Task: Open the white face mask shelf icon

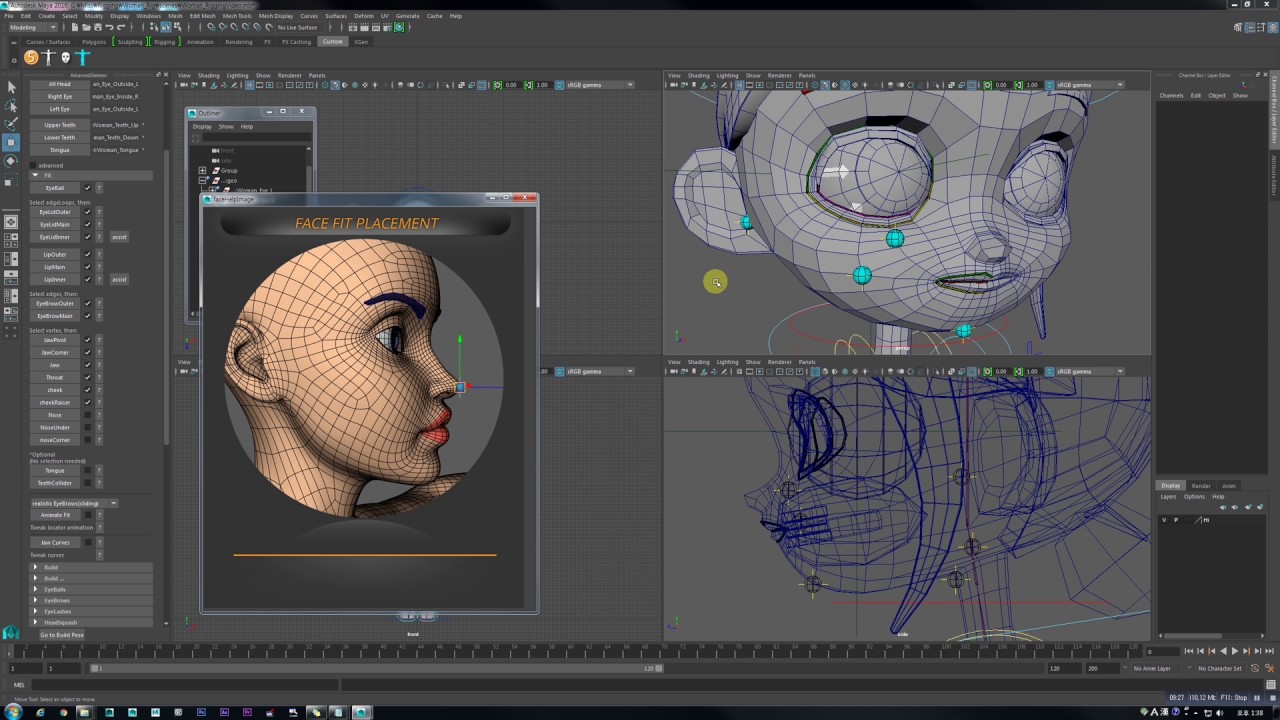Action: pyautogui.click(x=65, y=58)
